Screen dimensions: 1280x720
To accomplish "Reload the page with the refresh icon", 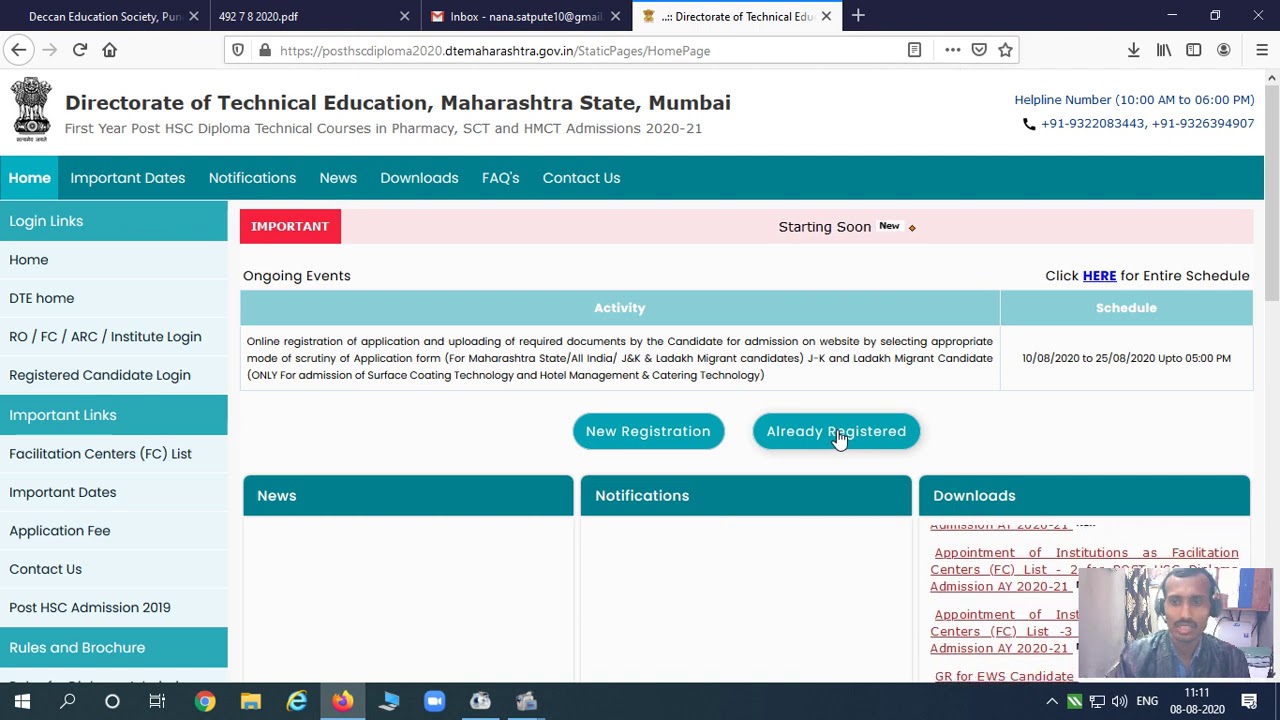I will click(x=80, y=50).
